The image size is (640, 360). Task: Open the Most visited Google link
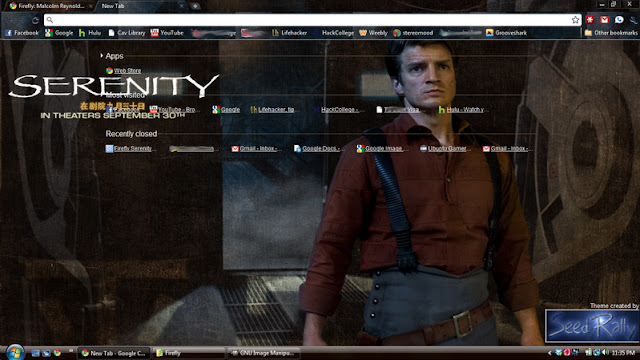tap(226, 109)
